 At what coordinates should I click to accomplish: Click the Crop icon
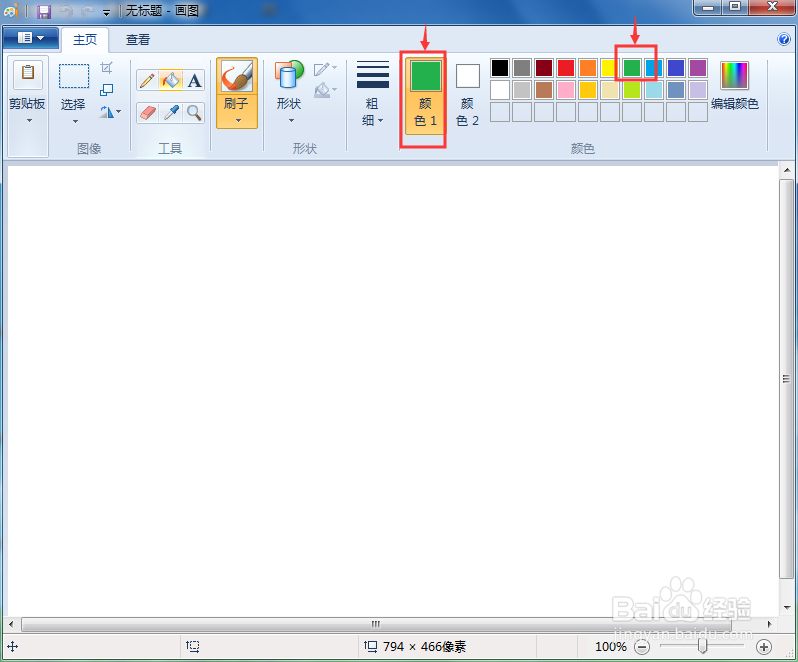point(106,68)
